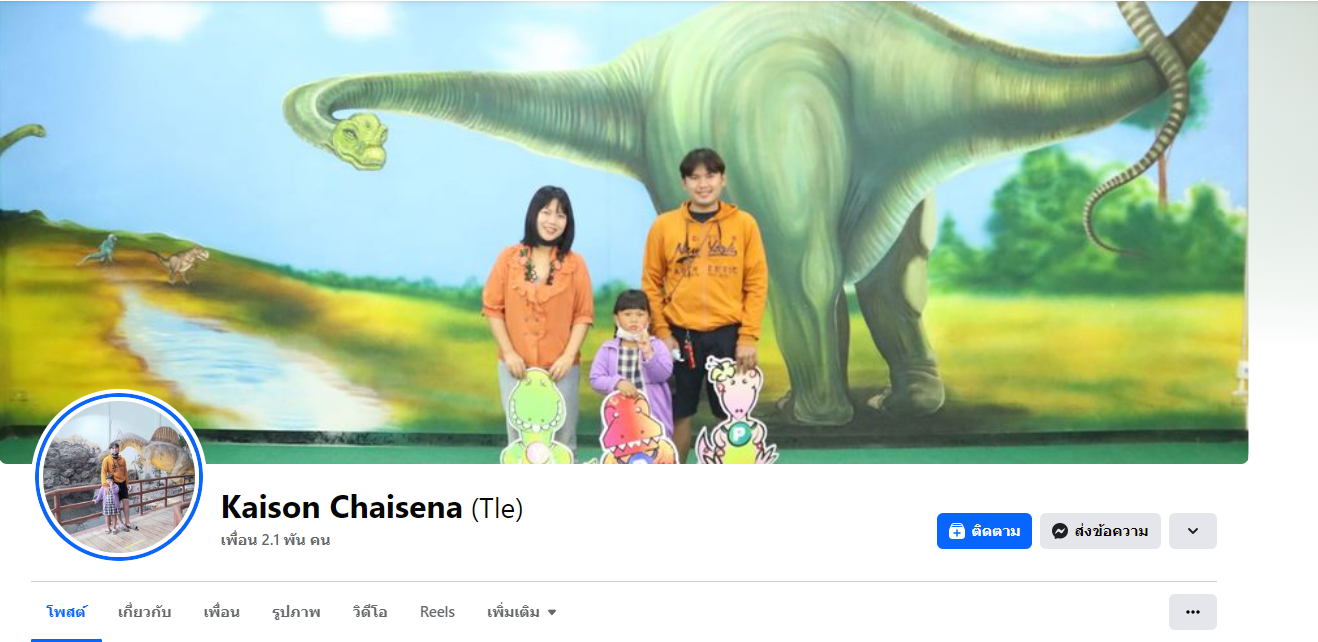Screen dimensions: 1318x642
Task: Open the Reels tab
Action: click(437, 612)
